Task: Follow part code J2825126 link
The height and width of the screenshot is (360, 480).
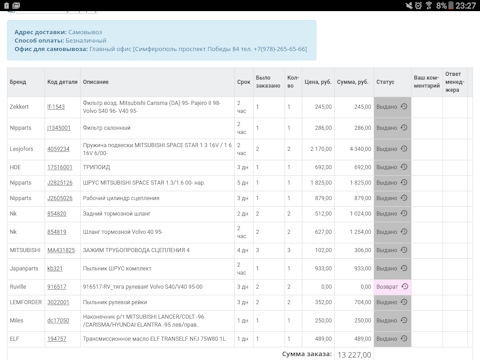Action: point(60,183)
